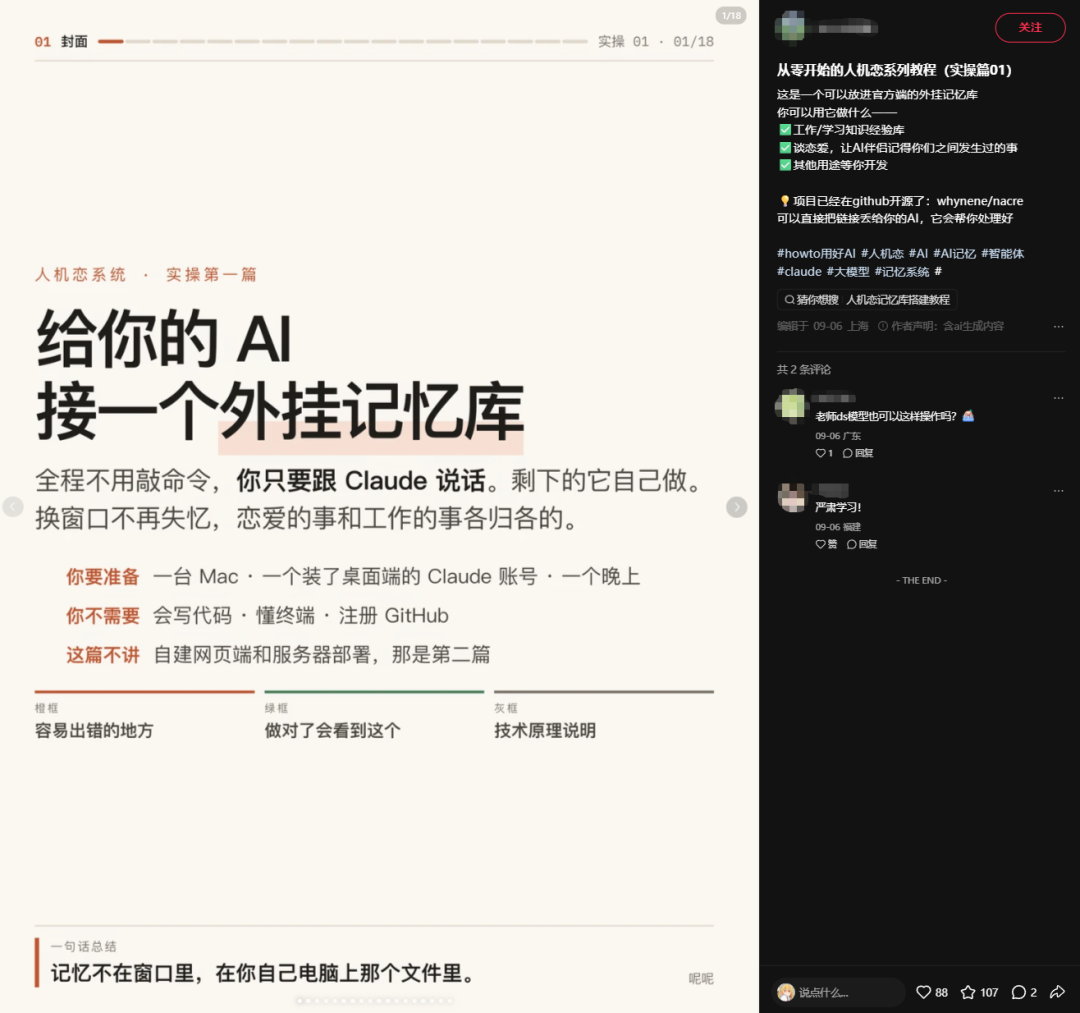Click the "共 2 条评论" comment count

[x=804, y=370]
